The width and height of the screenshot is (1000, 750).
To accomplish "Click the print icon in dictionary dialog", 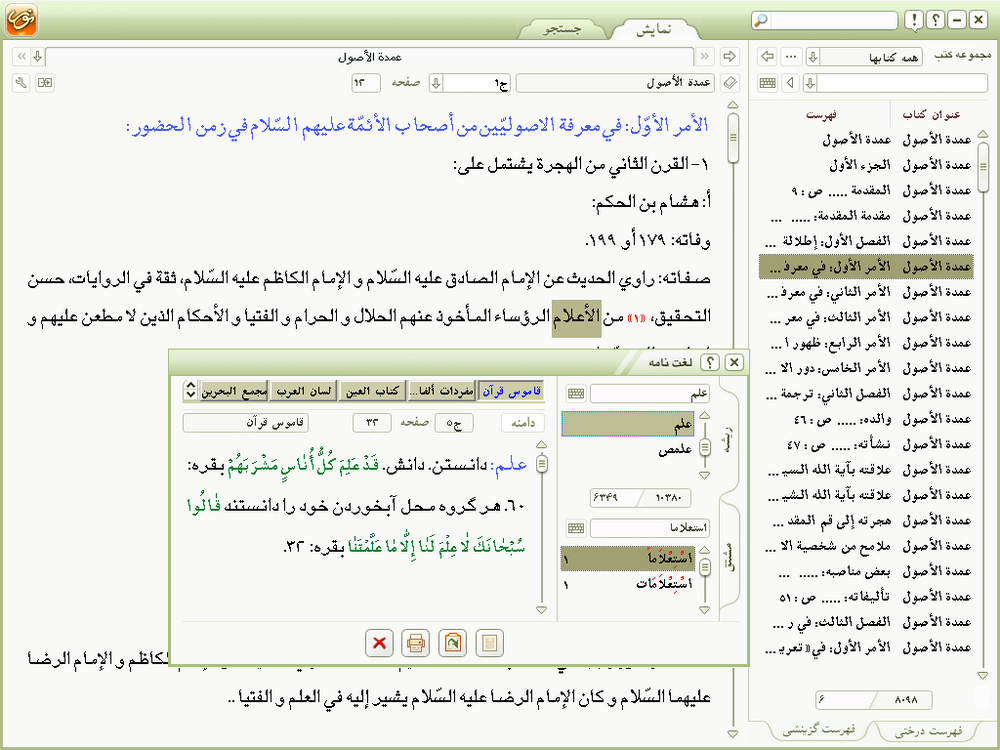I will (x=417, y=642).
